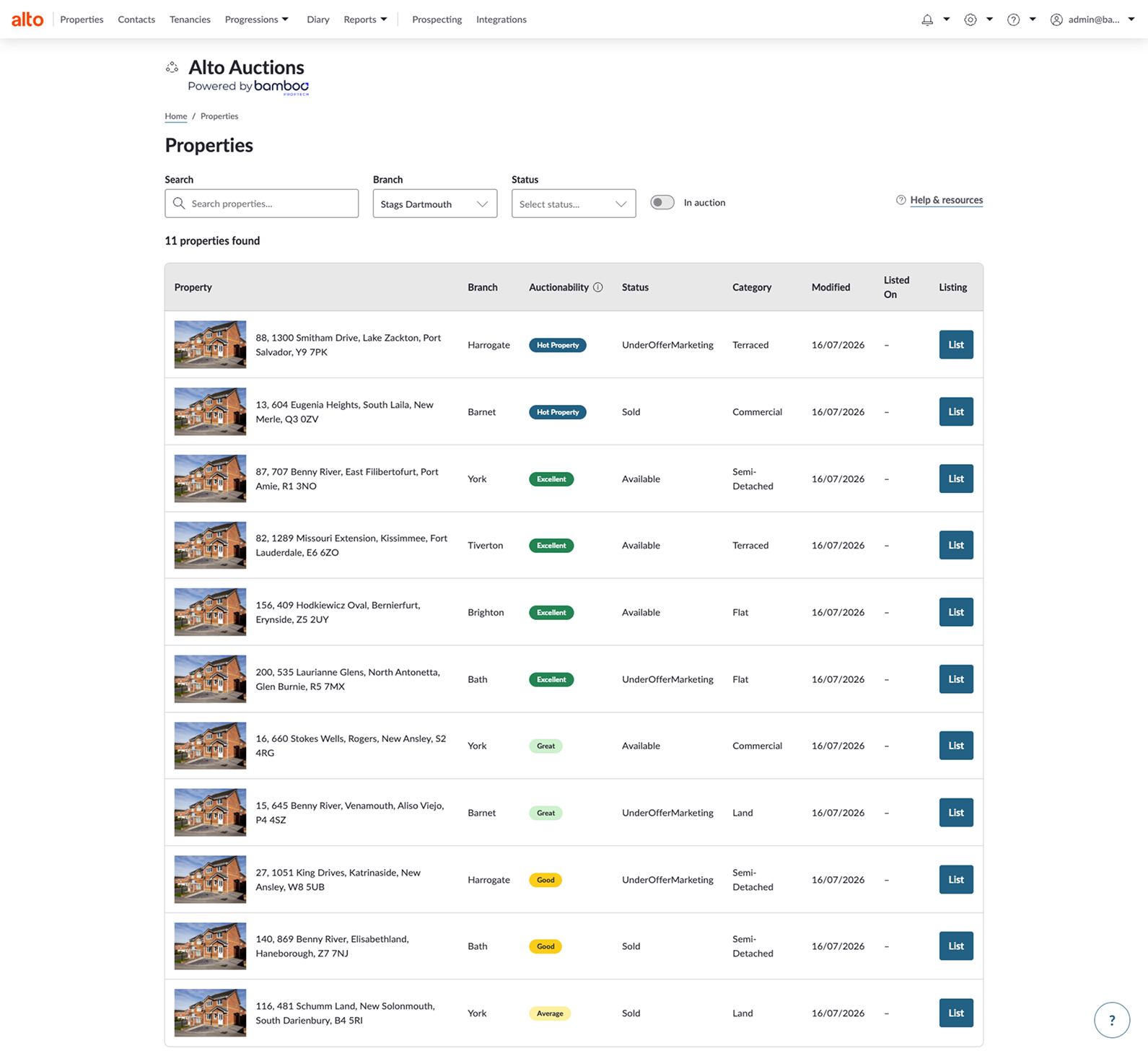This screenshot has width=1148, height=1056.
Task: Click the alto logo
Action: click(x=27, y=19)
